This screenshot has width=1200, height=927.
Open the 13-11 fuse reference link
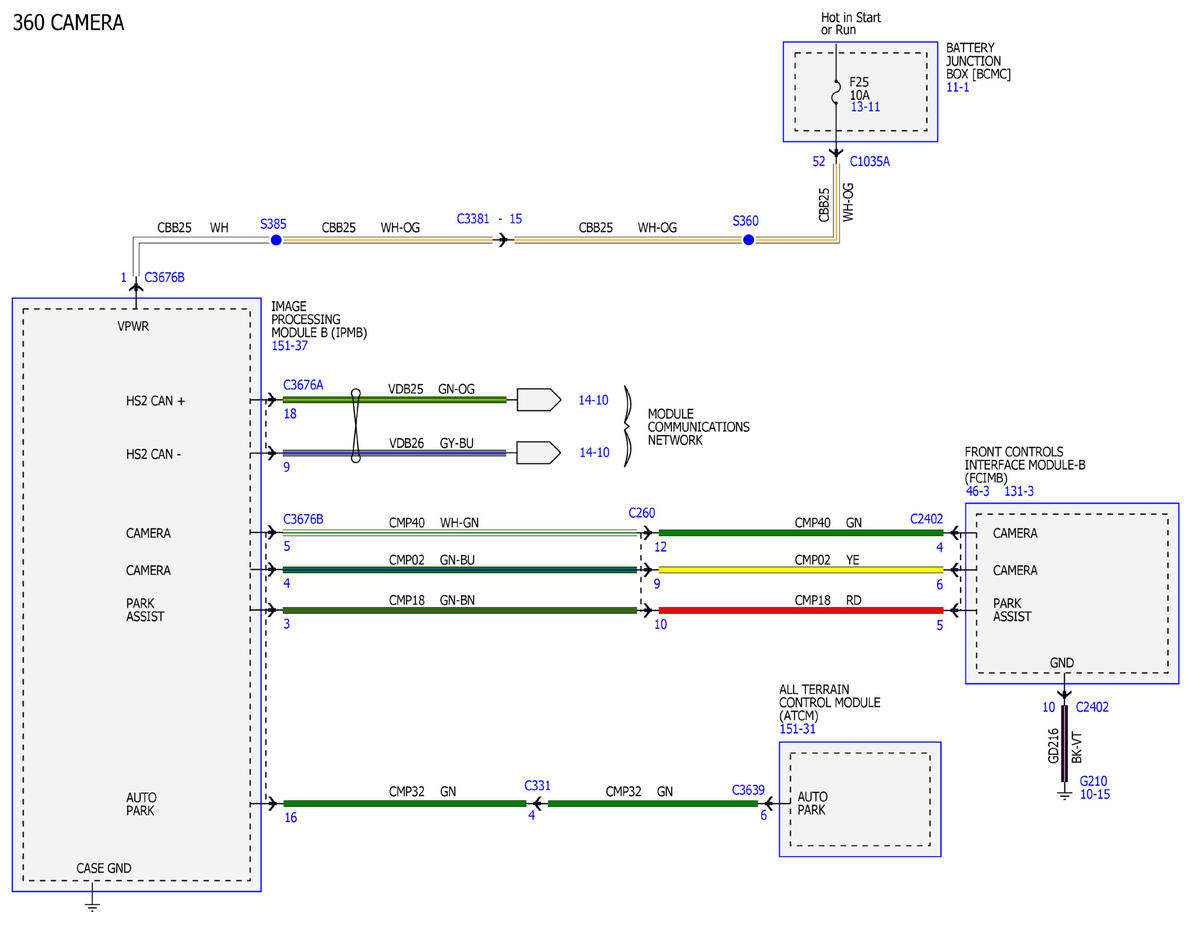point(865,107)
